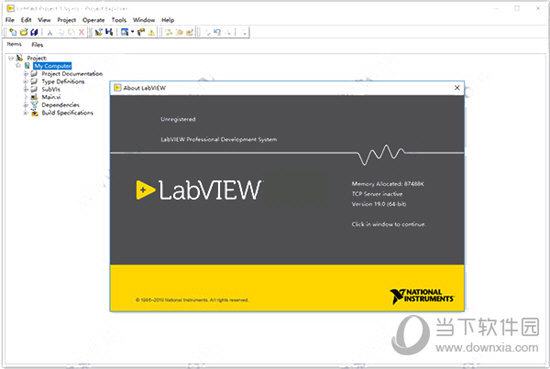Click the New Project toolbar icon
550x369 pixels.
click(13, 32)
